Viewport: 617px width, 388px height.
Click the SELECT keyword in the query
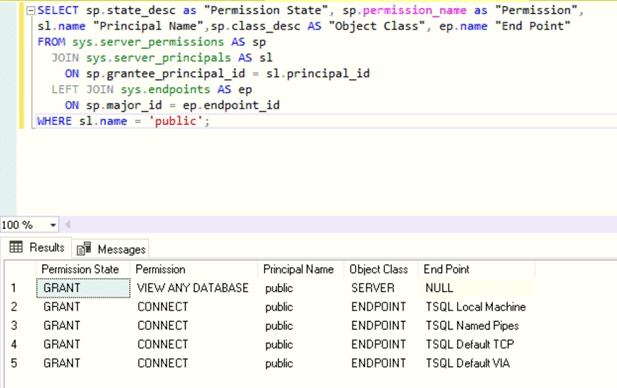(x=58, y=10)
